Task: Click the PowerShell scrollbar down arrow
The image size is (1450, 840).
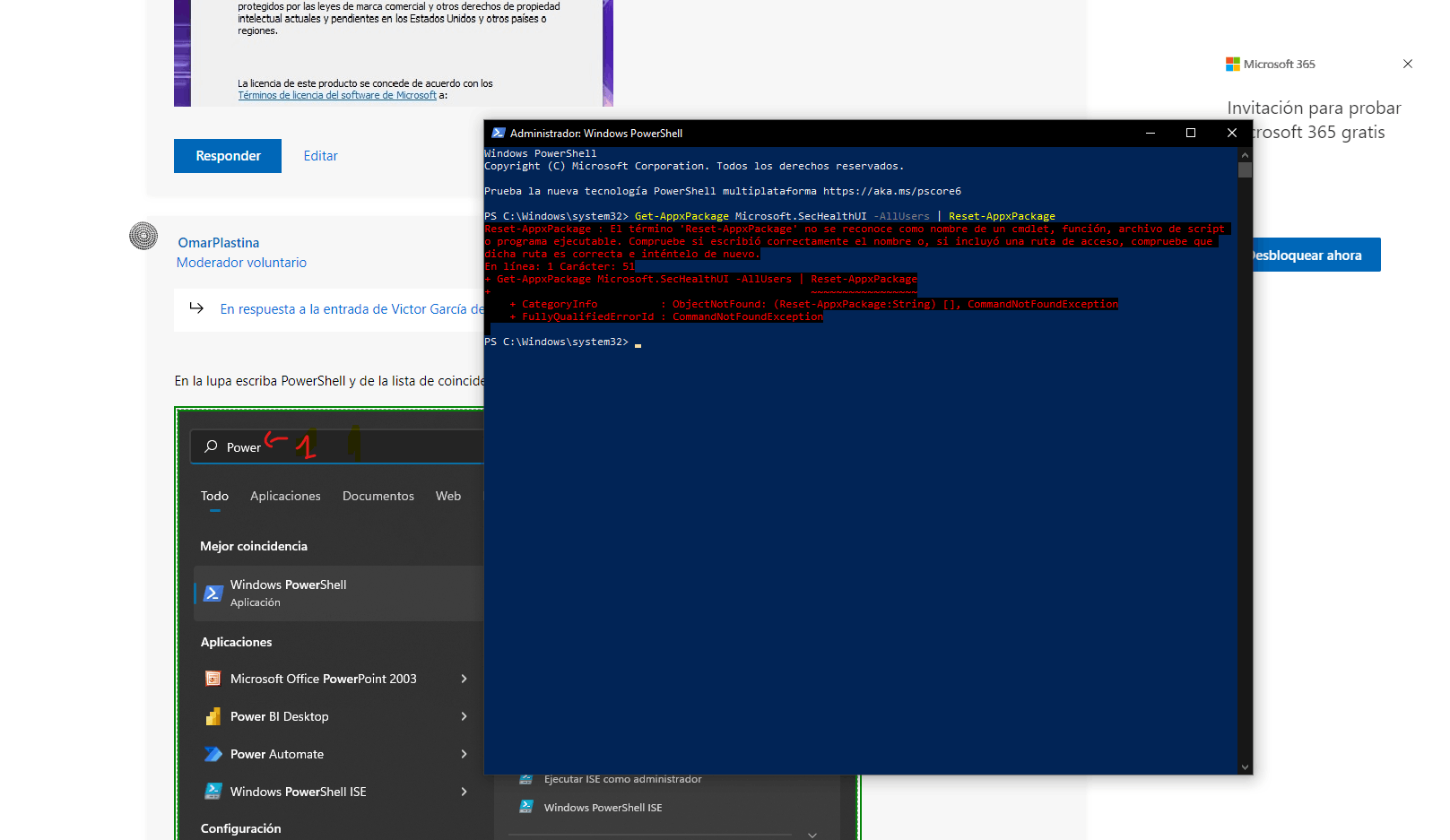Action: click(1245, 767)
